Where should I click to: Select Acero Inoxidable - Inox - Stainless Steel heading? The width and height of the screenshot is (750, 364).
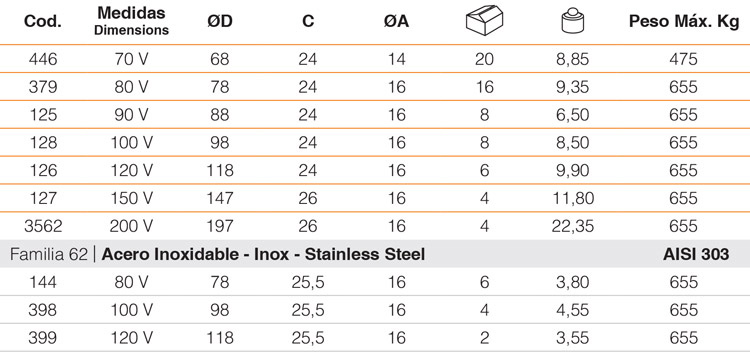click(263, 254)
